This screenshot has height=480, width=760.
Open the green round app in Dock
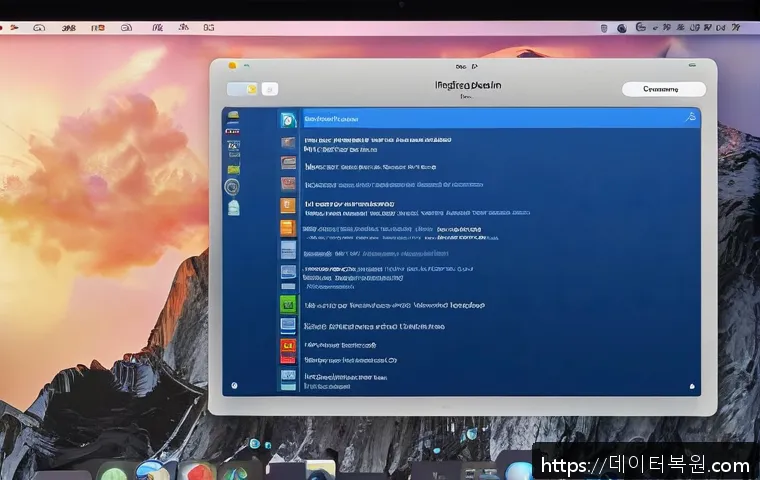coord(113,471)
